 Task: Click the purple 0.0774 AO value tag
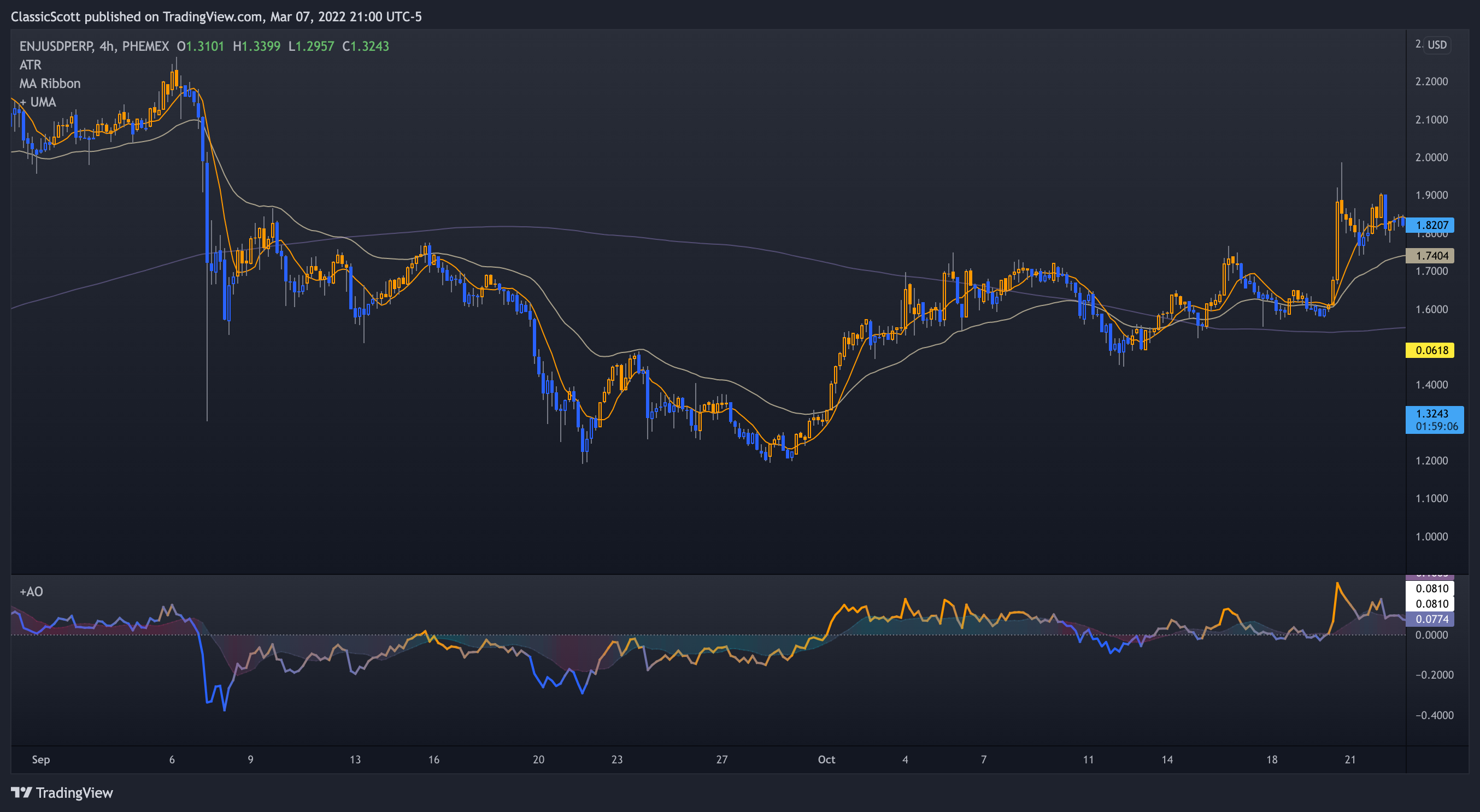pyautogui.click(x=1429, y=619)
